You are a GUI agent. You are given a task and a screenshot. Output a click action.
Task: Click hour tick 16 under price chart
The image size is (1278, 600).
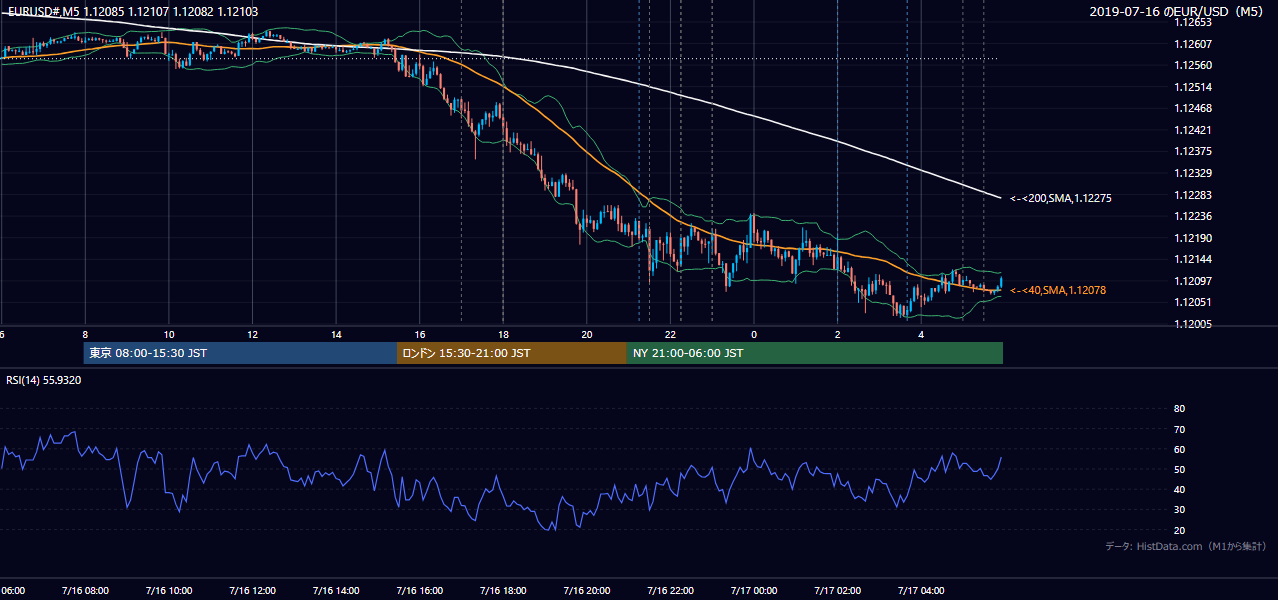point(420,335)
